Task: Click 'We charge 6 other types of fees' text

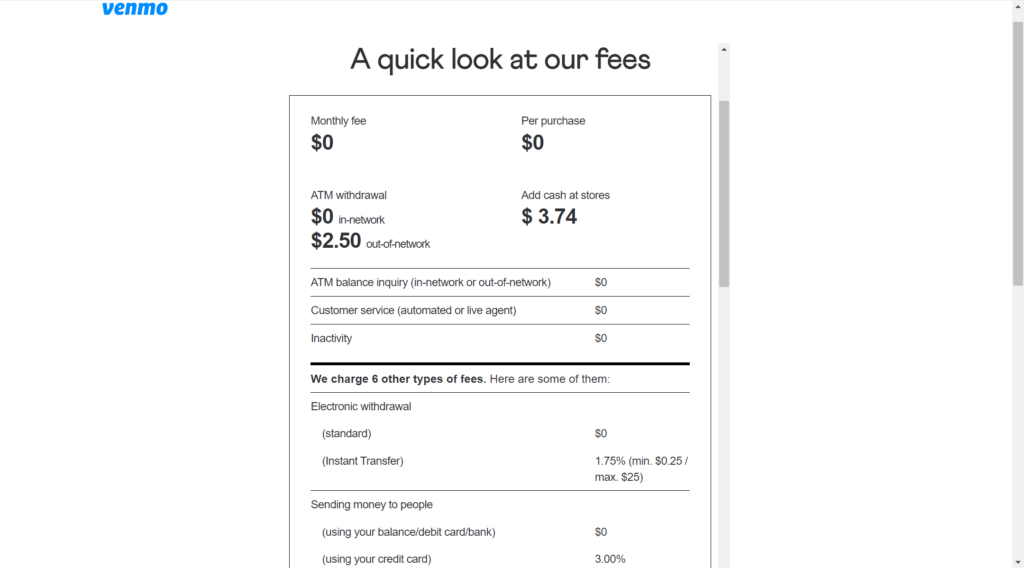Action: coord(398,379)
